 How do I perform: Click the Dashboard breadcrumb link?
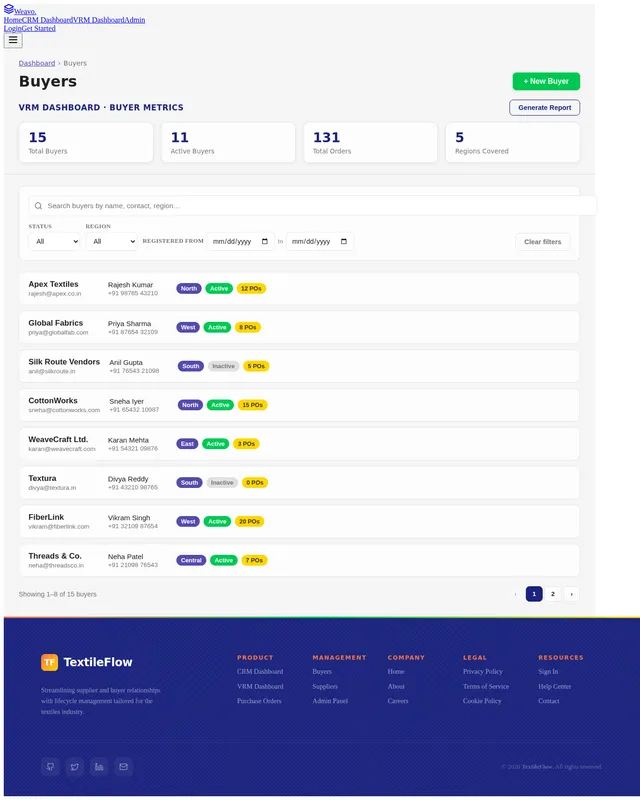[37, 63]
